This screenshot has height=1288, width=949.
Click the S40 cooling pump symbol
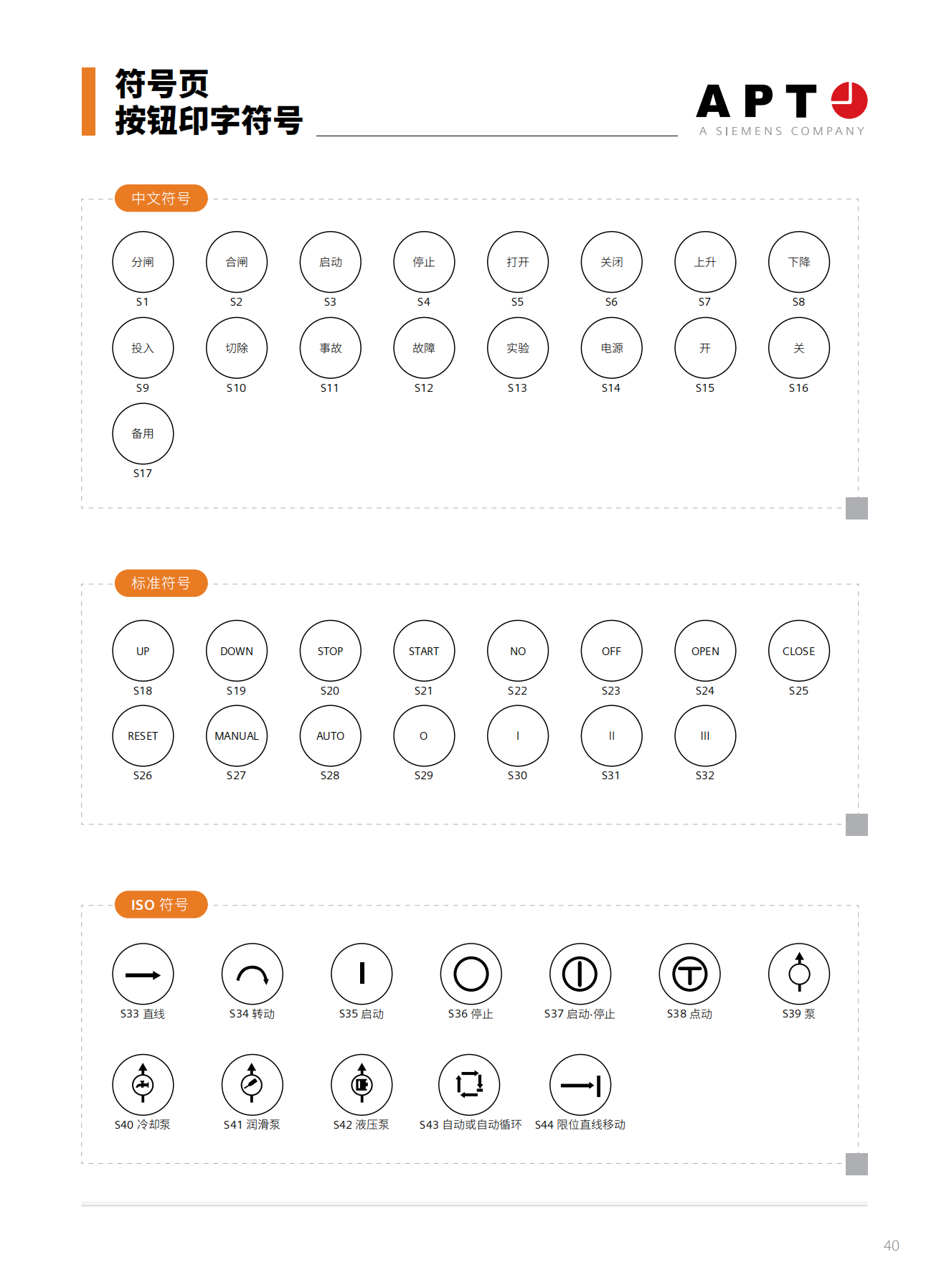tap(143, 1084)
